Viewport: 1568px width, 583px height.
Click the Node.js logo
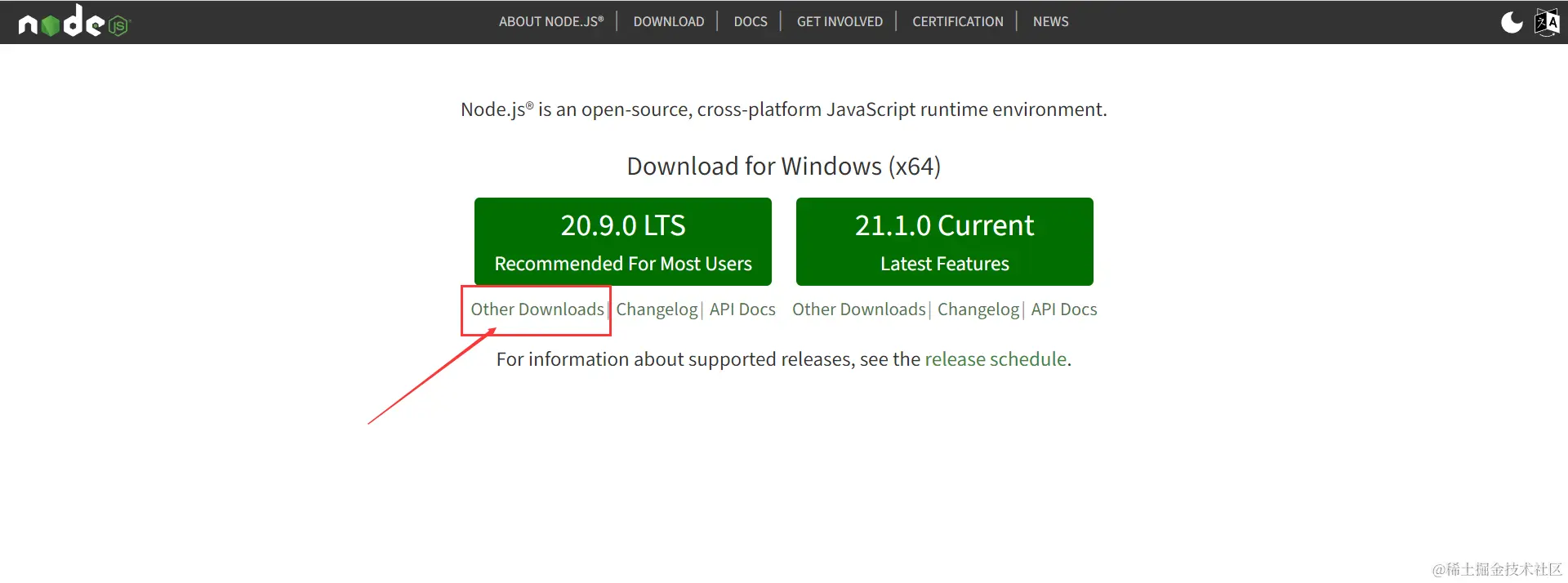point(73,22)
